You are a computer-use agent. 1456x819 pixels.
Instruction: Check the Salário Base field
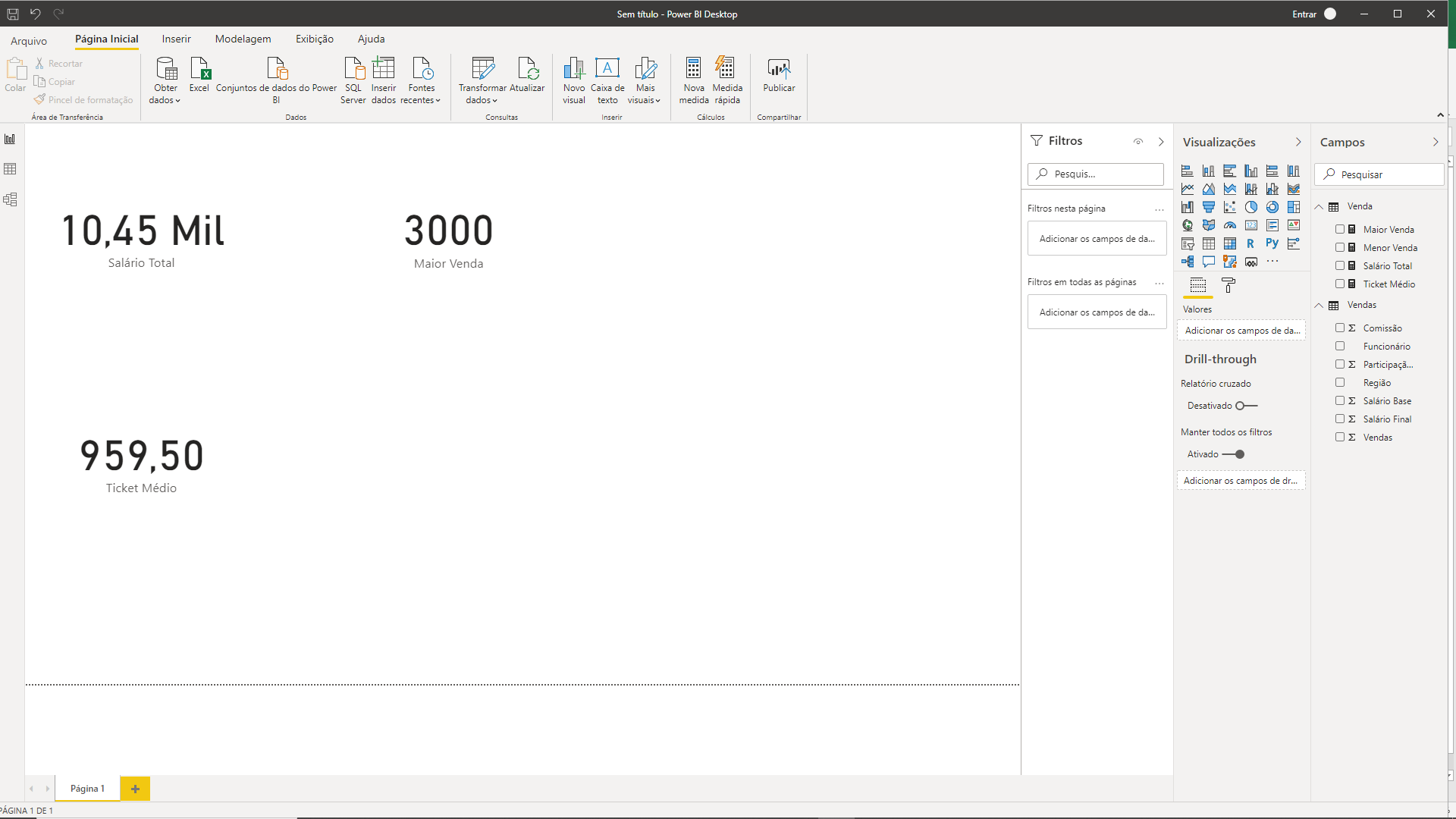point(1340,400)
